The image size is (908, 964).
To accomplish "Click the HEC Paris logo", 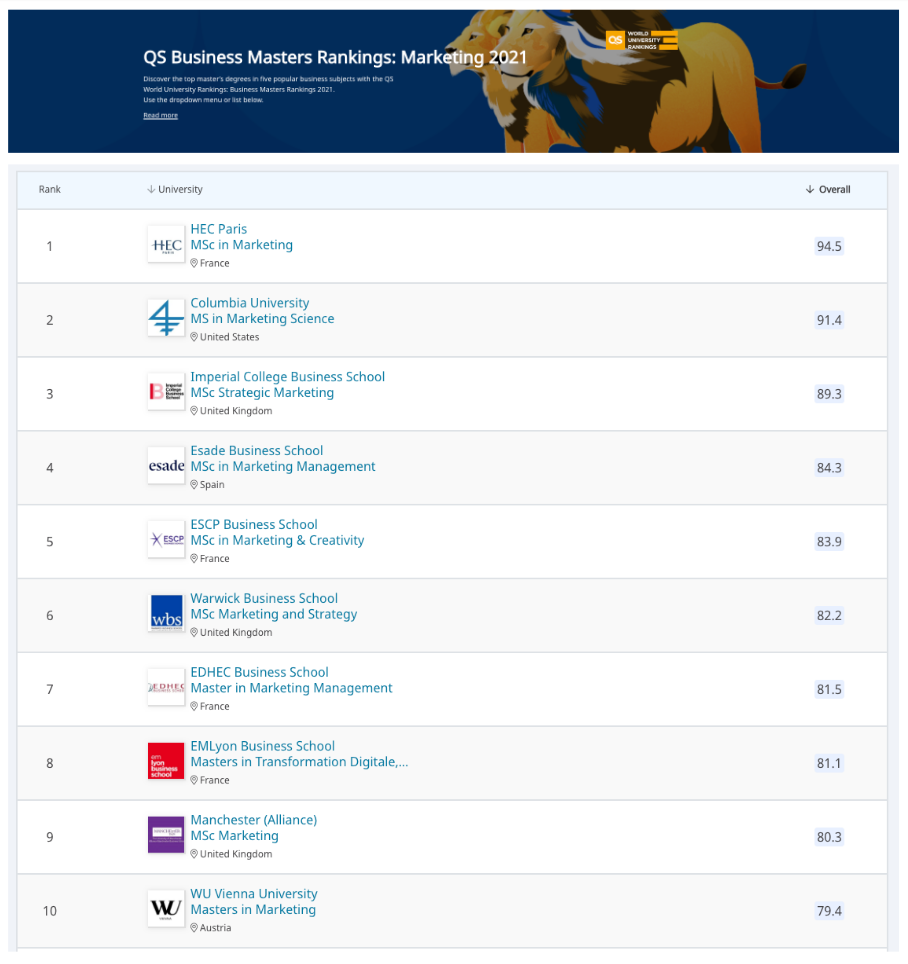I will (x=166, y=245).
